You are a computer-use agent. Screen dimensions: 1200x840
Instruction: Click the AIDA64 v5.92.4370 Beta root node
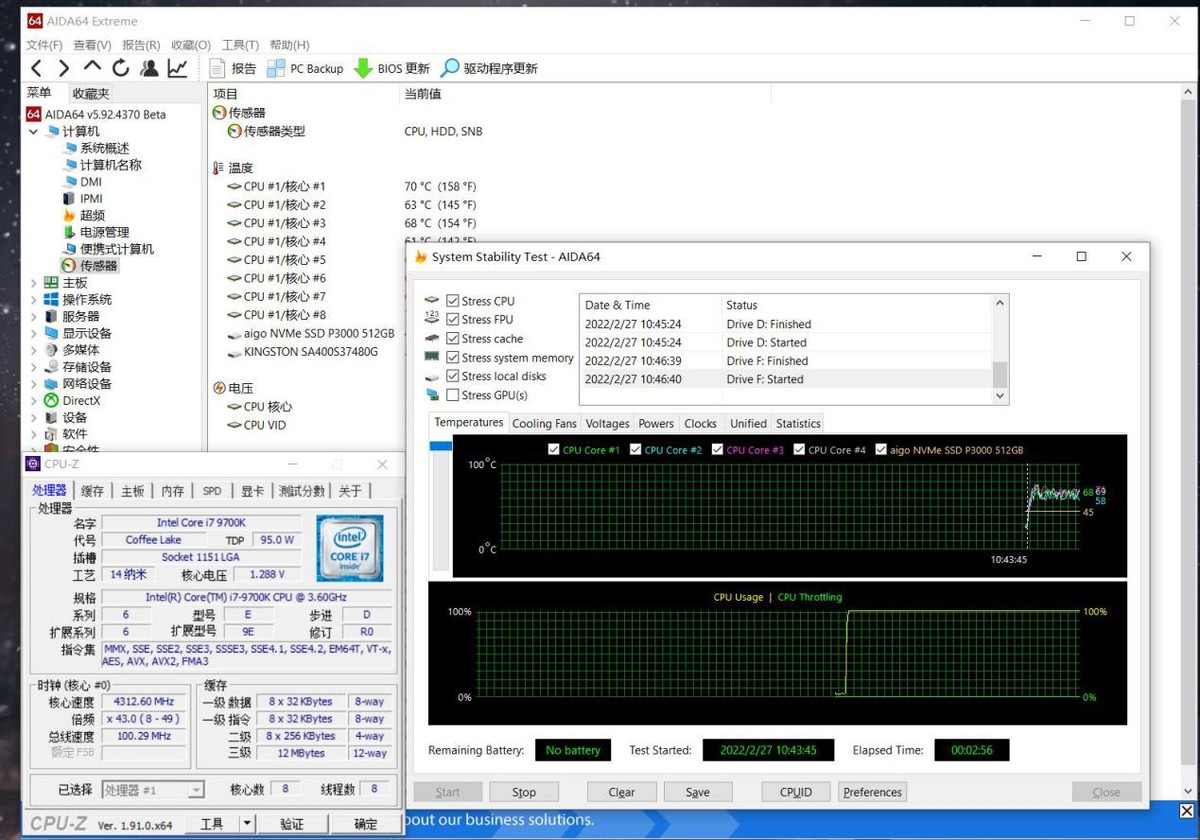pyautogui.click(x=105, y=114)
